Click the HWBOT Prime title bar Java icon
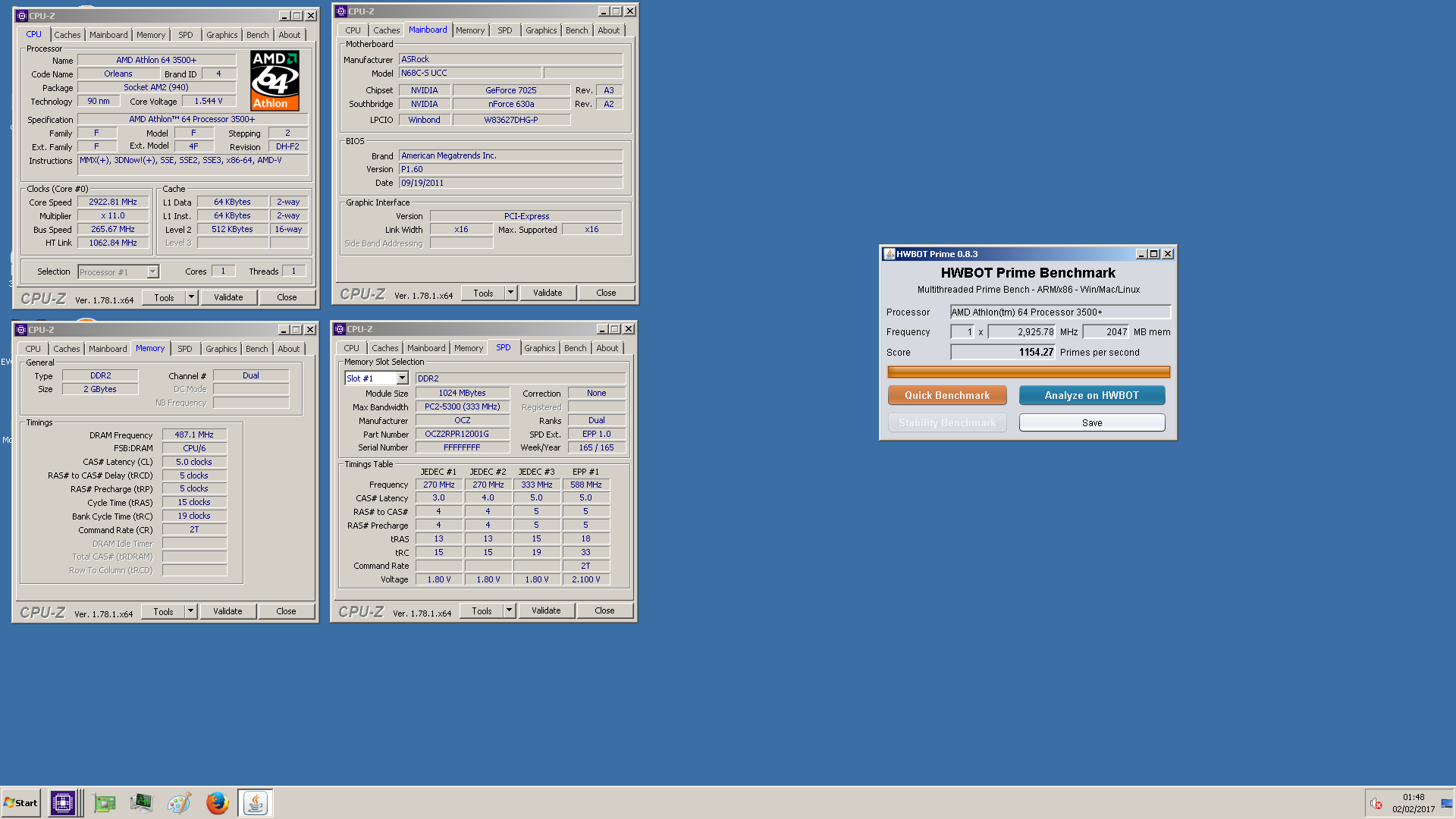This screenshot has height=819, width=1456. (x=889, y=254)
